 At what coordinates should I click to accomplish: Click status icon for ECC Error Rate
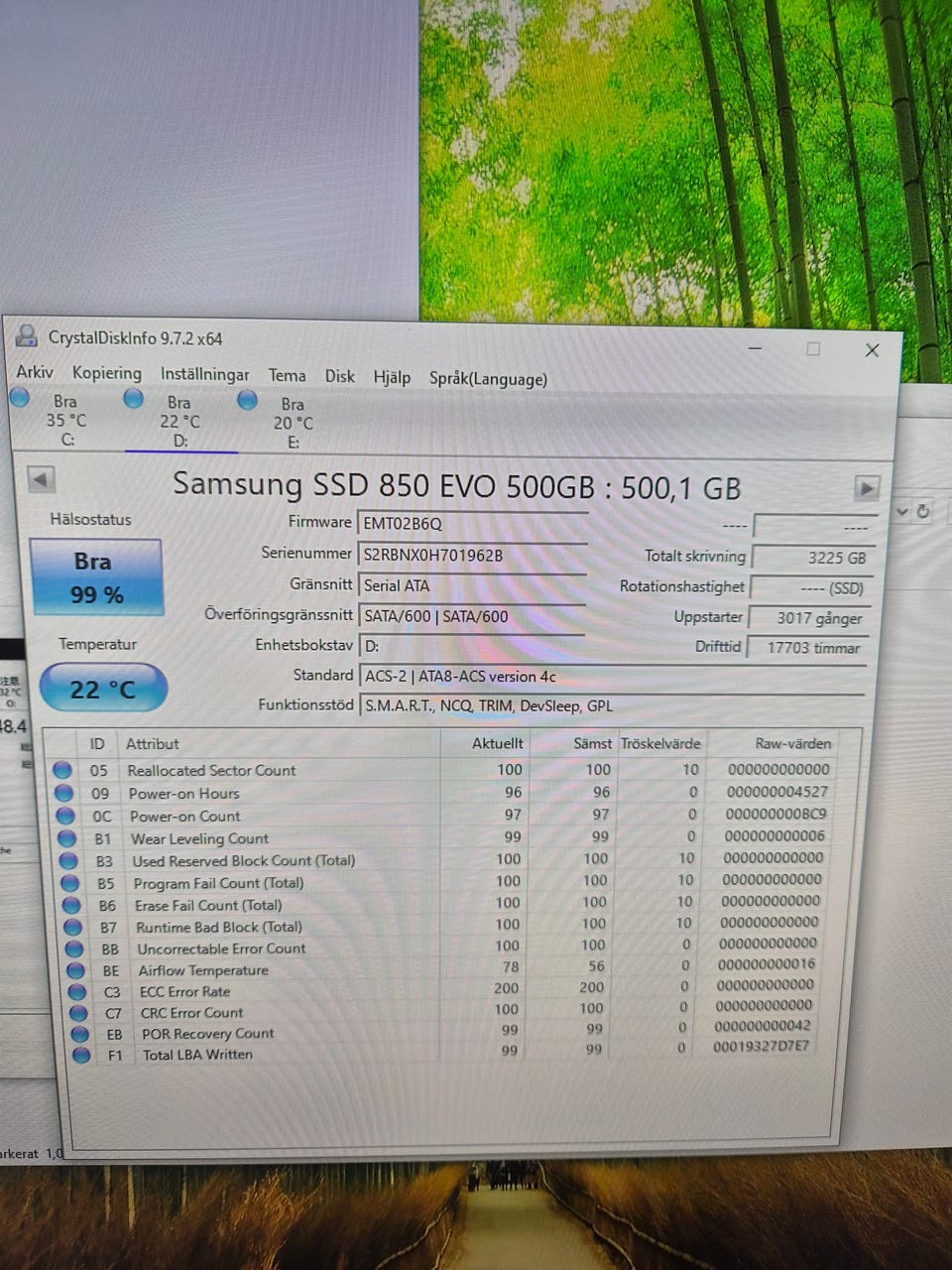click(x=77, y=991)
